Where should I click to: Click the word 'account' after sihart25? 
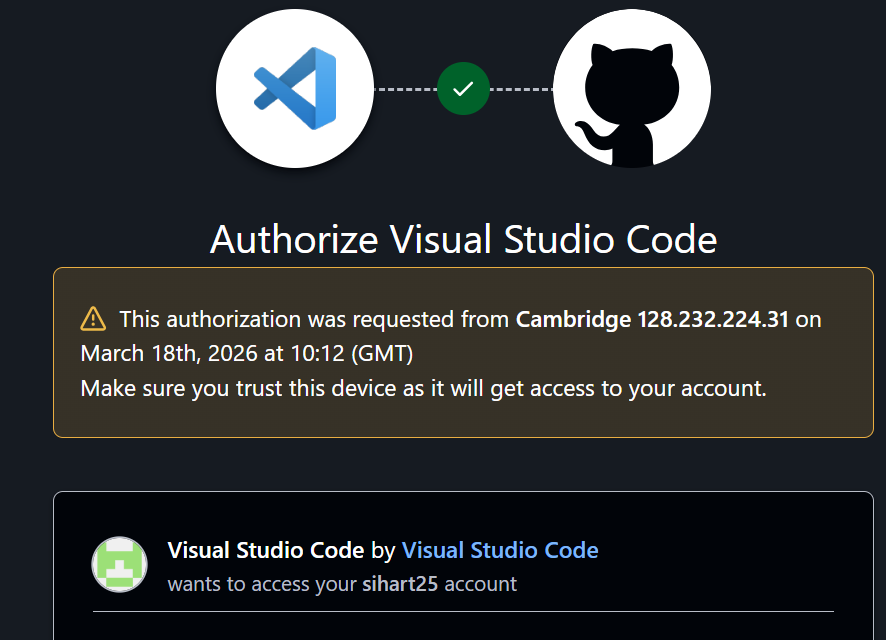480,584
